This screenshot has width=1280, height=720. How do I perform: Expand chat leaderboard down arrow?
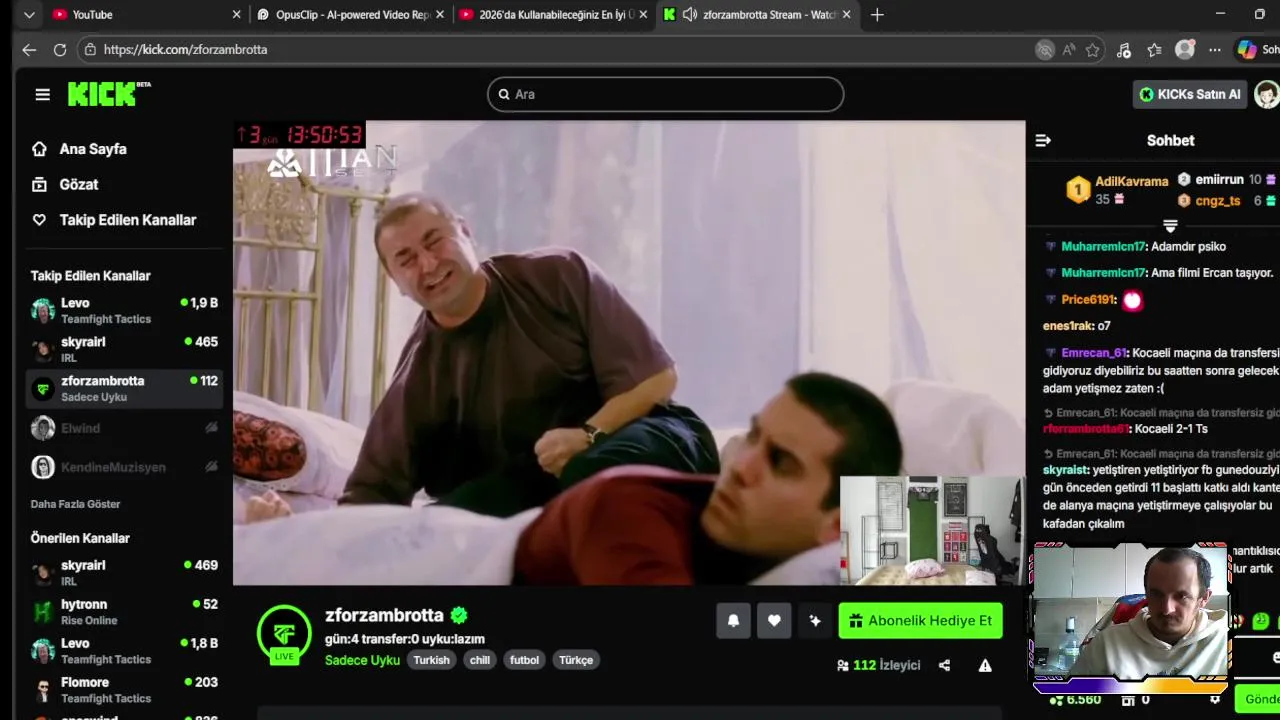(1170, 226)
